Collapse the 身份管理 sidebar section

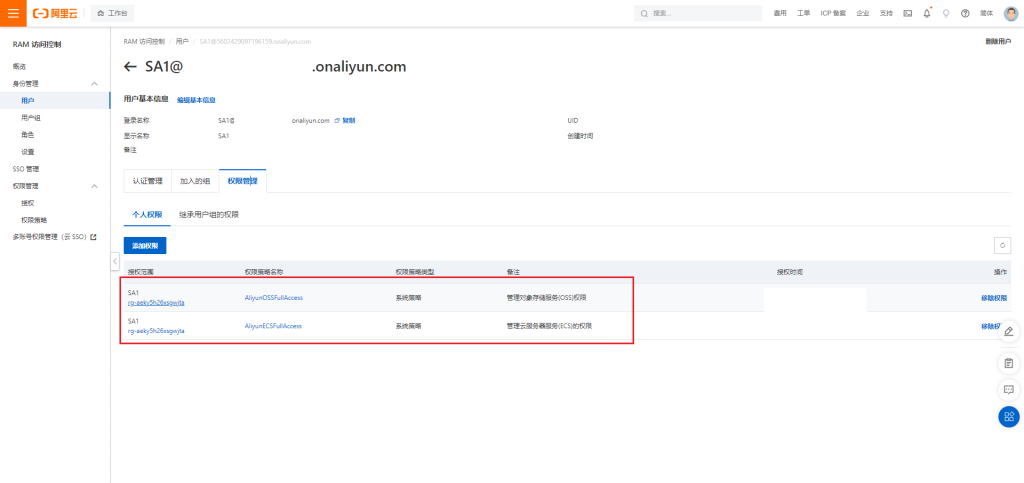(94, 84)
